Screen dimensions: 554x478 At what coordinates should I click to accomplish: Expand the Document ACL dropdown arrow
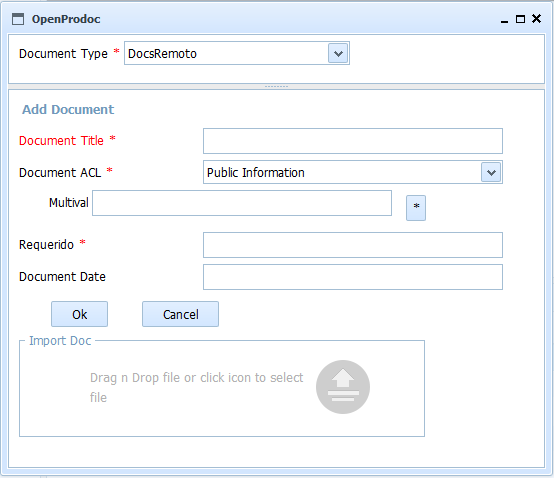pos(491,172)
